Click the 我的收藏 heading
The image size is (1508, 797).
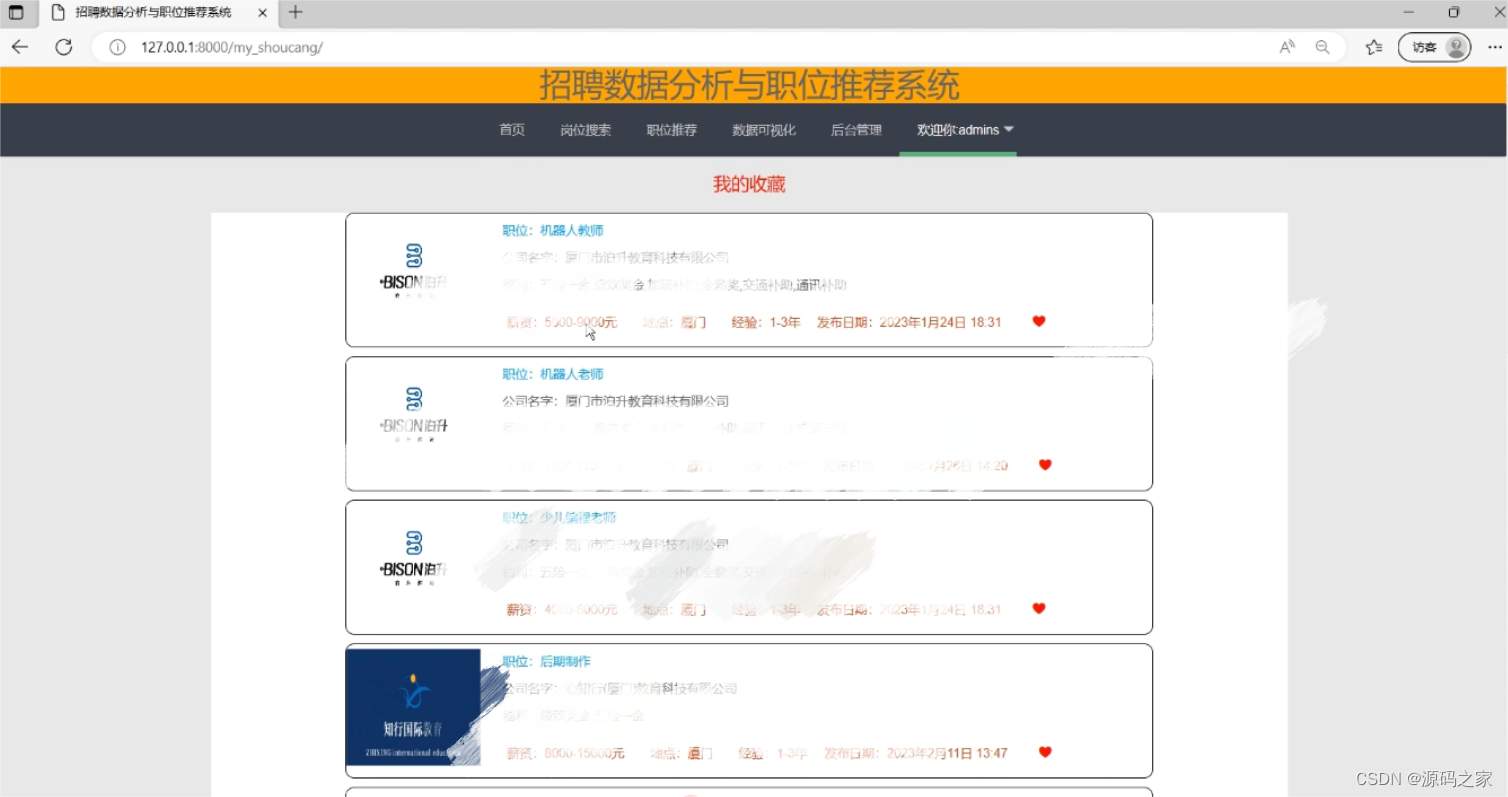[749, 184]
